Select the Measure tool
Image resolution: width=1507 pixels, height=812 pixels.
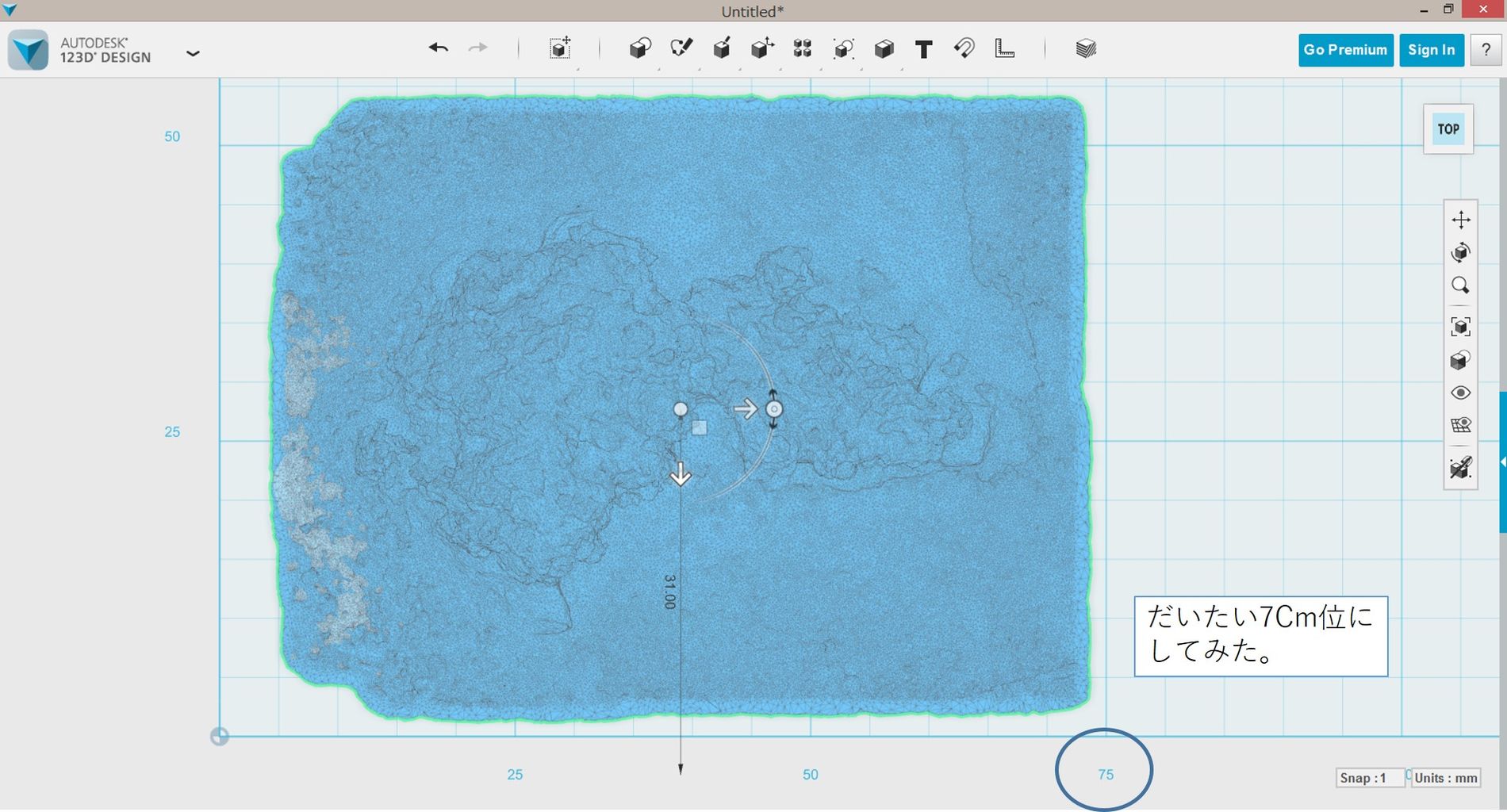click(1005, 49)
